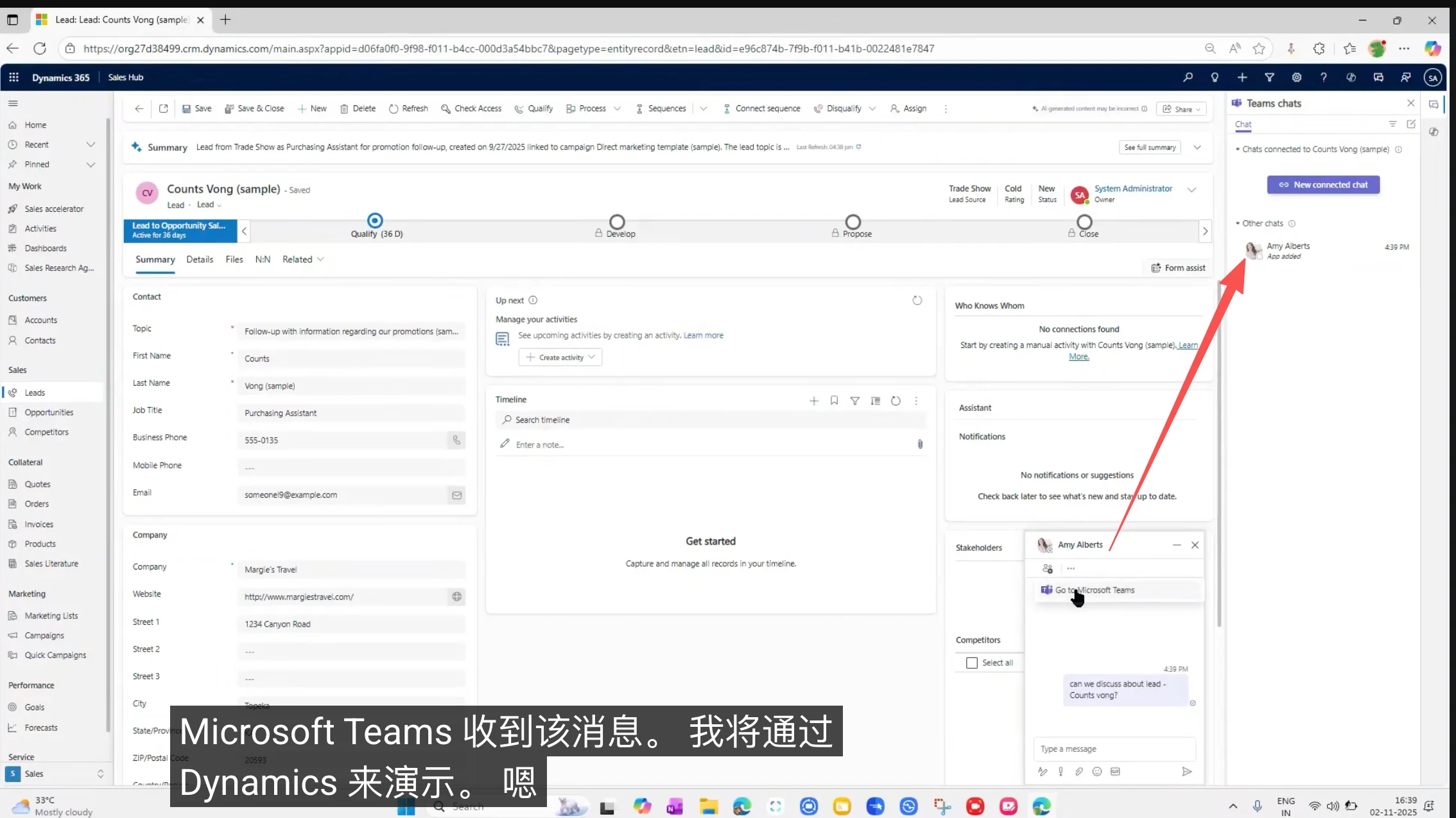Expand the Pinned navigation section
This screenshot has height=818, width=1456.
pos(91,164)
